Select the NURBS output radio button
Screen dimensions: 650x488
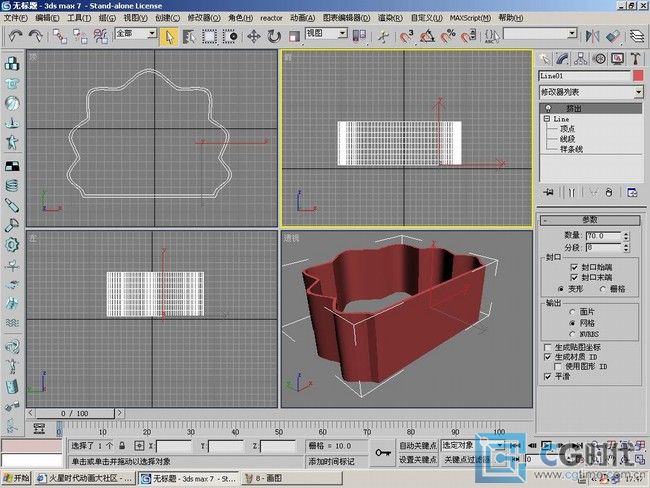point(572,334)
